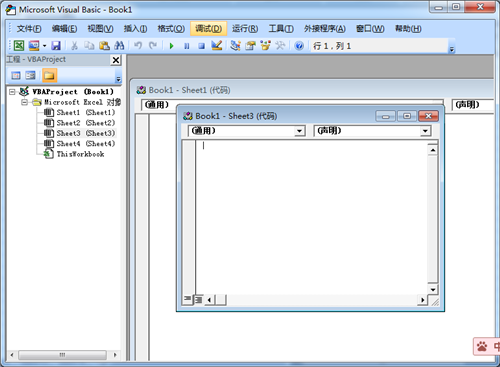
Task: Open the 外接程序(A) menu
Action: [x=325, y=29]
